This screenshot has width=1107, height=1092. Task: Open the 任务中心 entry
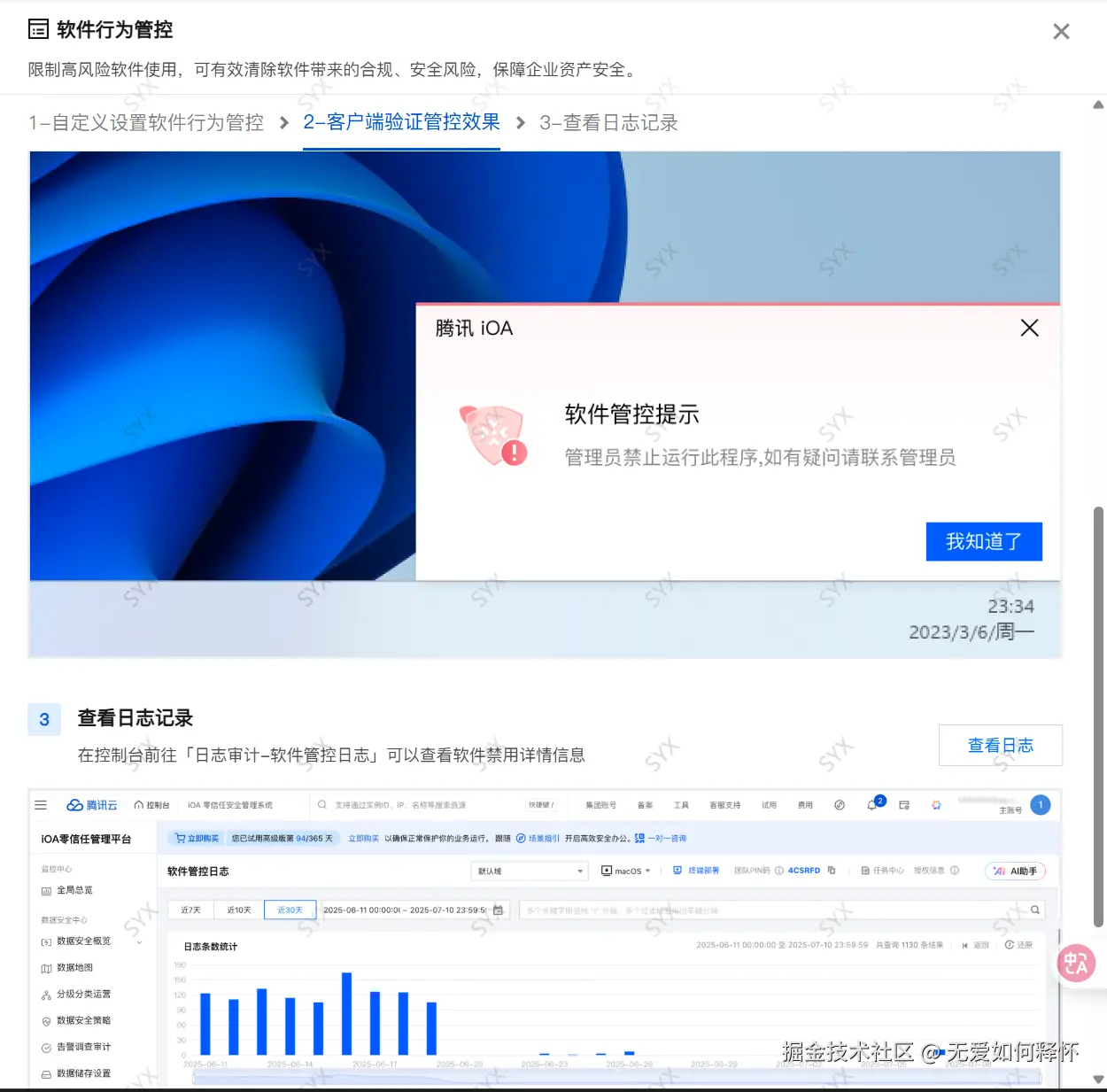(x=882, y=871)
